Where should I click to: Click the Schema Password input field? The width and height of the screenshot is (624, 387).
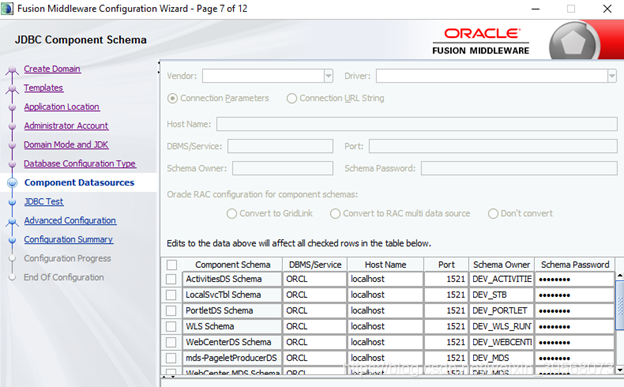click(x=519, y=168)
